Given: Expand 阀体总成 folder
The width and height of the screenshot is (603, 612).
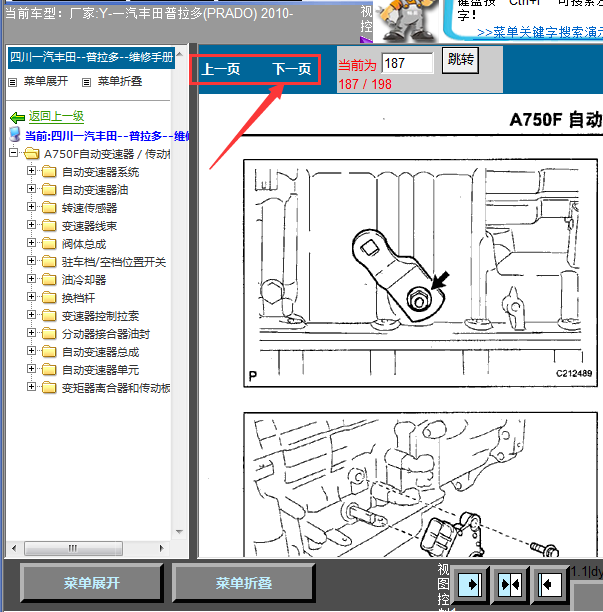Looking at the screenshot, I should coord(32,242).
